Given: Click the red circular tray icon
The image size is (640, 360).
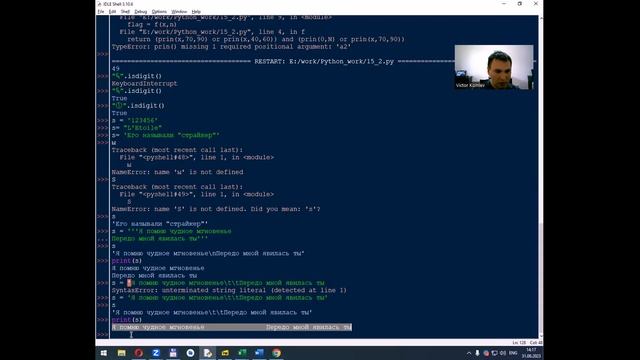Looking at the screenshot, I should click(486, 353).
